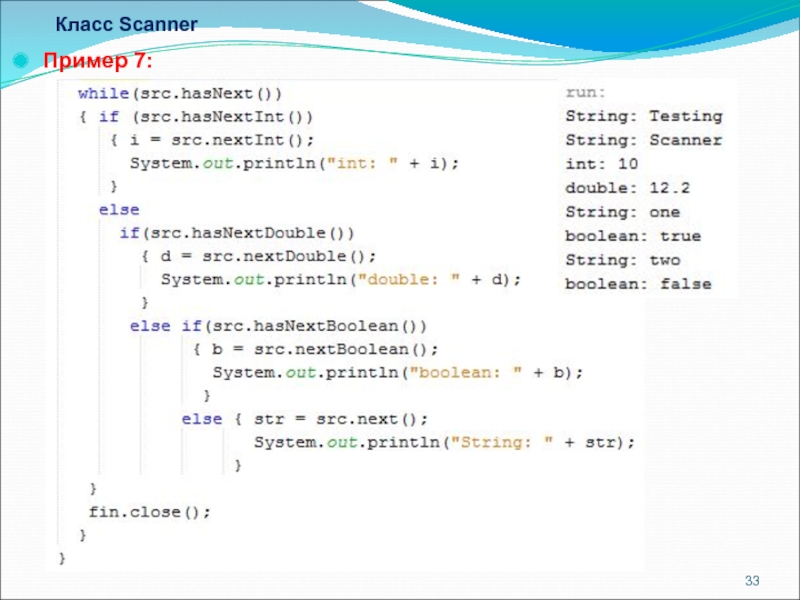Click the code 'i = src.nextInt();'
Image resolution: width=800 pixels, height=600 pixels.
click(222, 140)
